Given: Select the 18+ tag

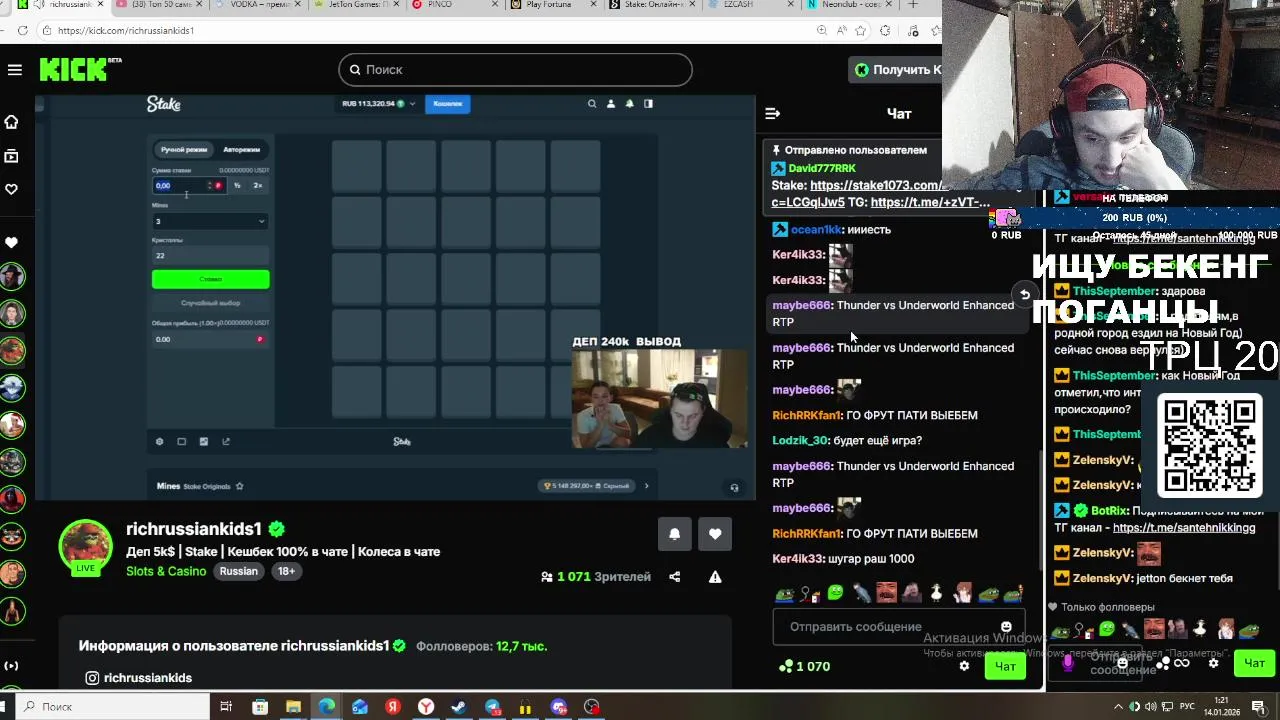Looking at the screenshot, I should click(x=287, y=571).
